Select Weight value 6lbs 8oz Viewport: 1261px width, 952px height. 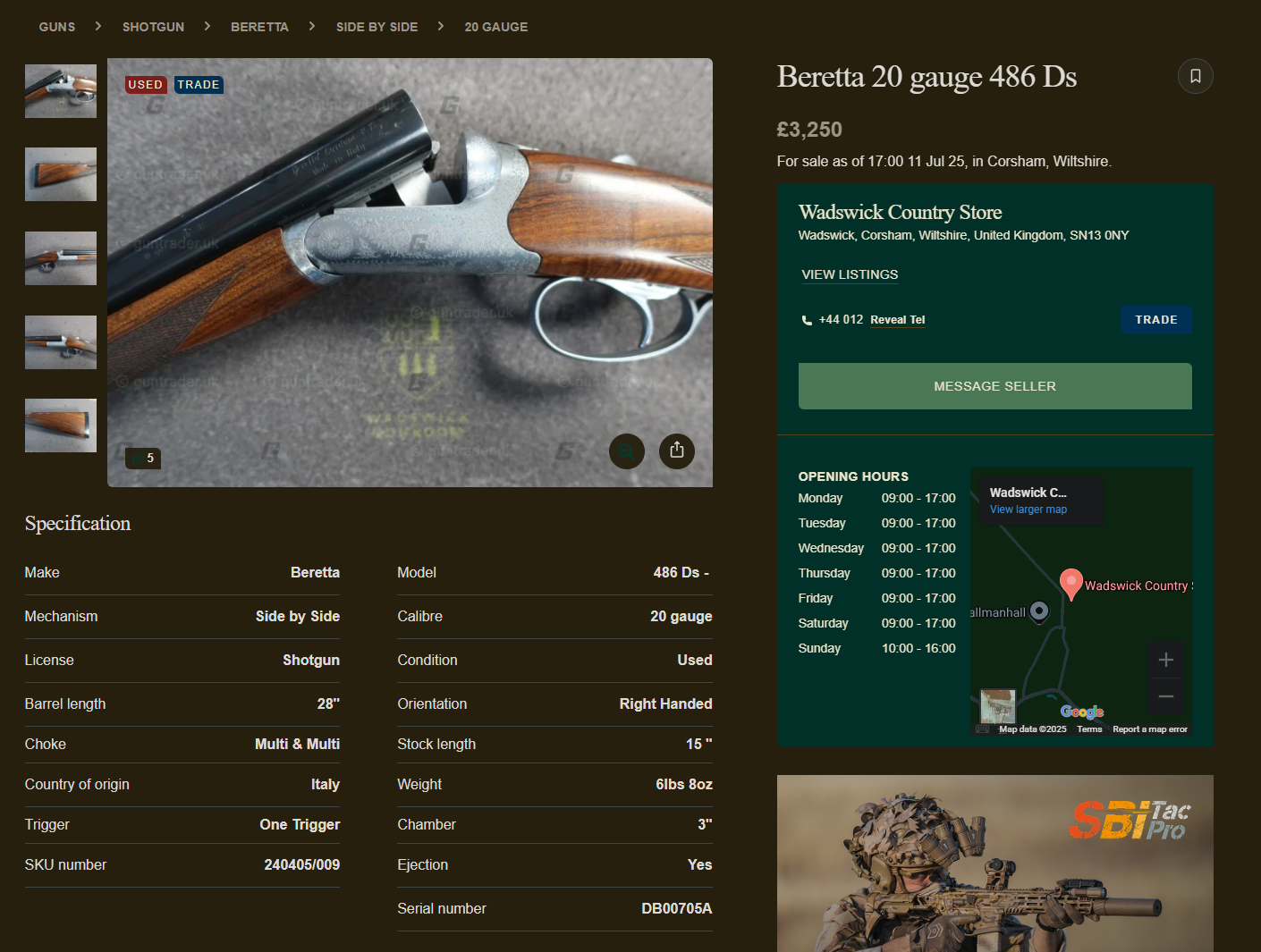[683, 784]
